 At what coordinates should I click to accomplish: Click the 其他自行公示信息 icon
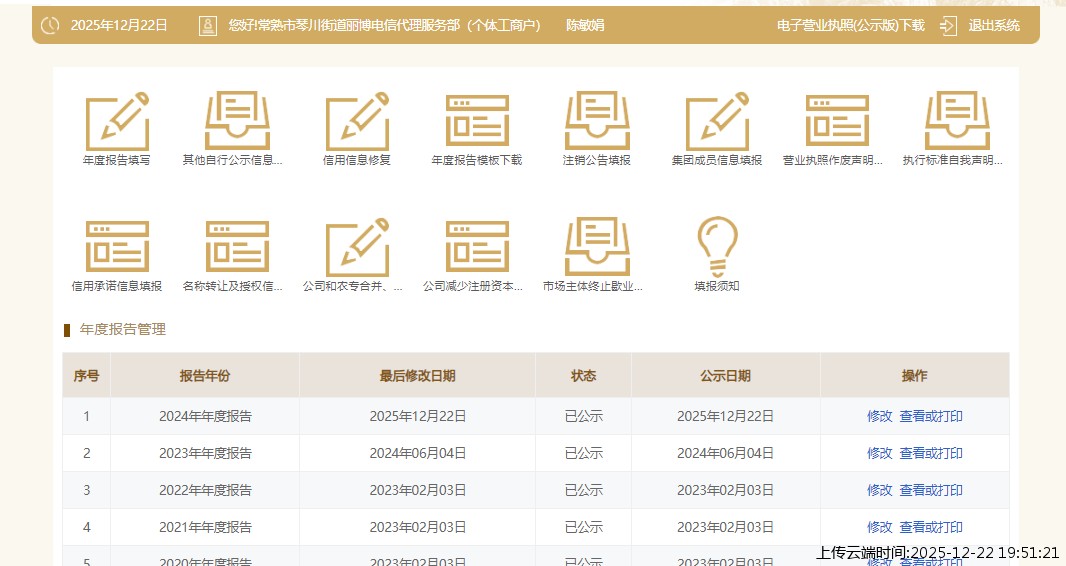[237, 122]
